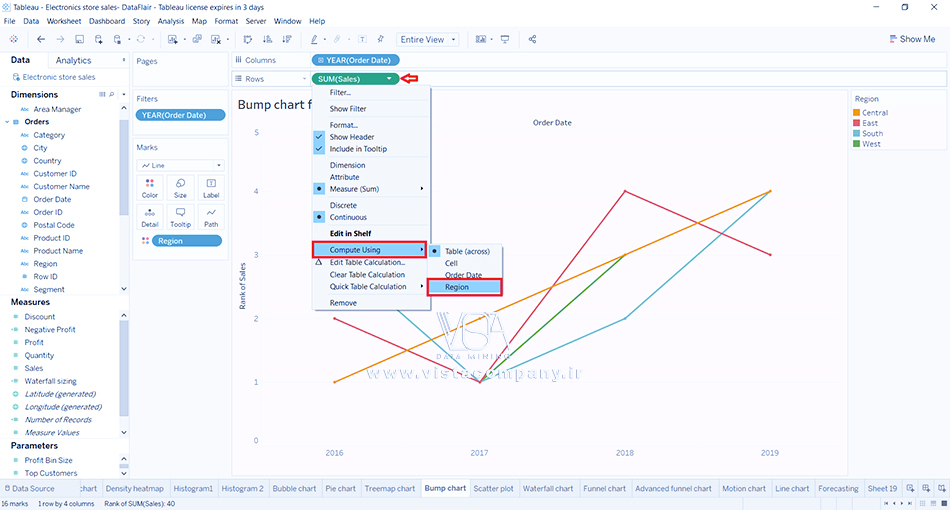Open the Line mark type dropdown

coord(180,165)
